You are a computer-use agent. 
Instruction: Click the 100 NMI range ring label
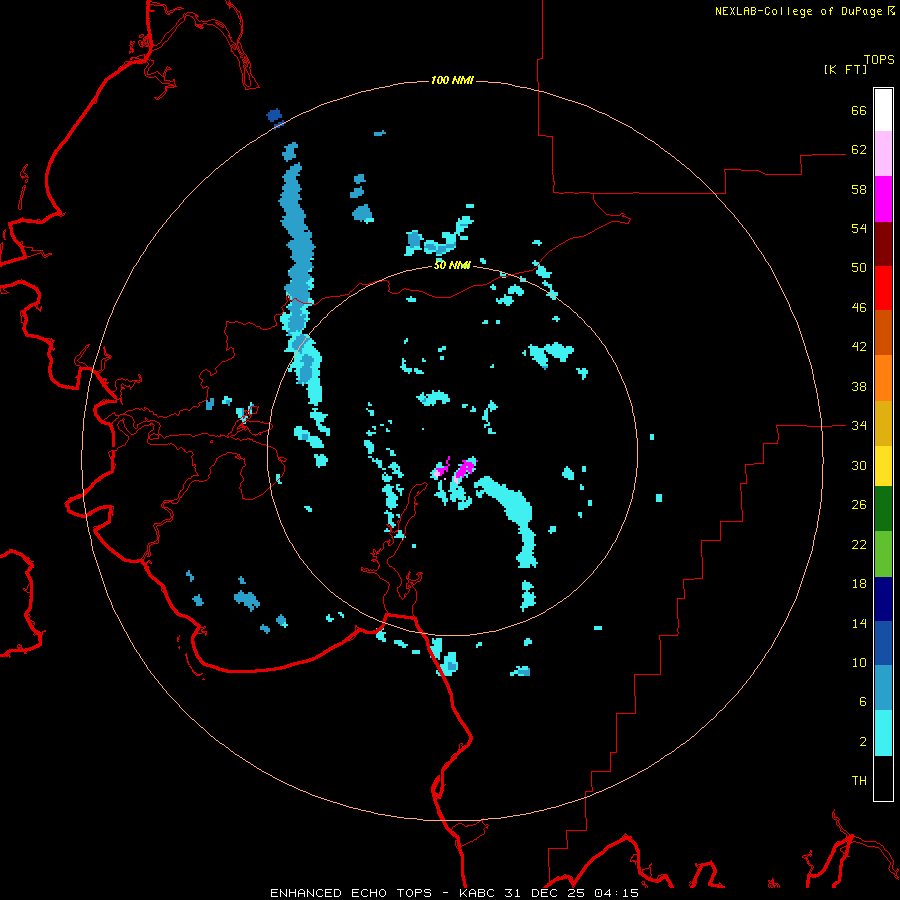coord(452,80)
